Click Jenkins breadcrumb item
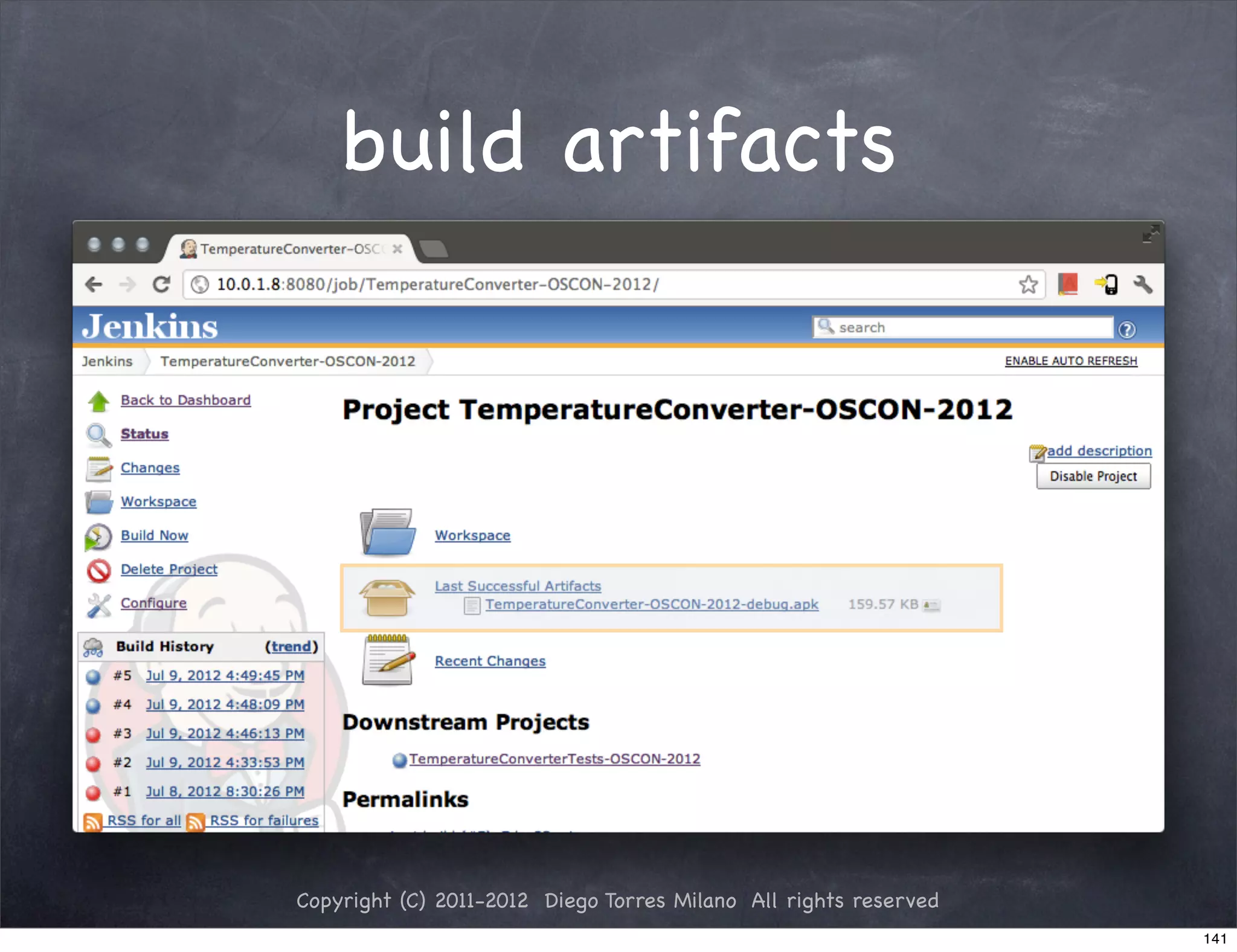1237x952 pixels. [107, 361]
